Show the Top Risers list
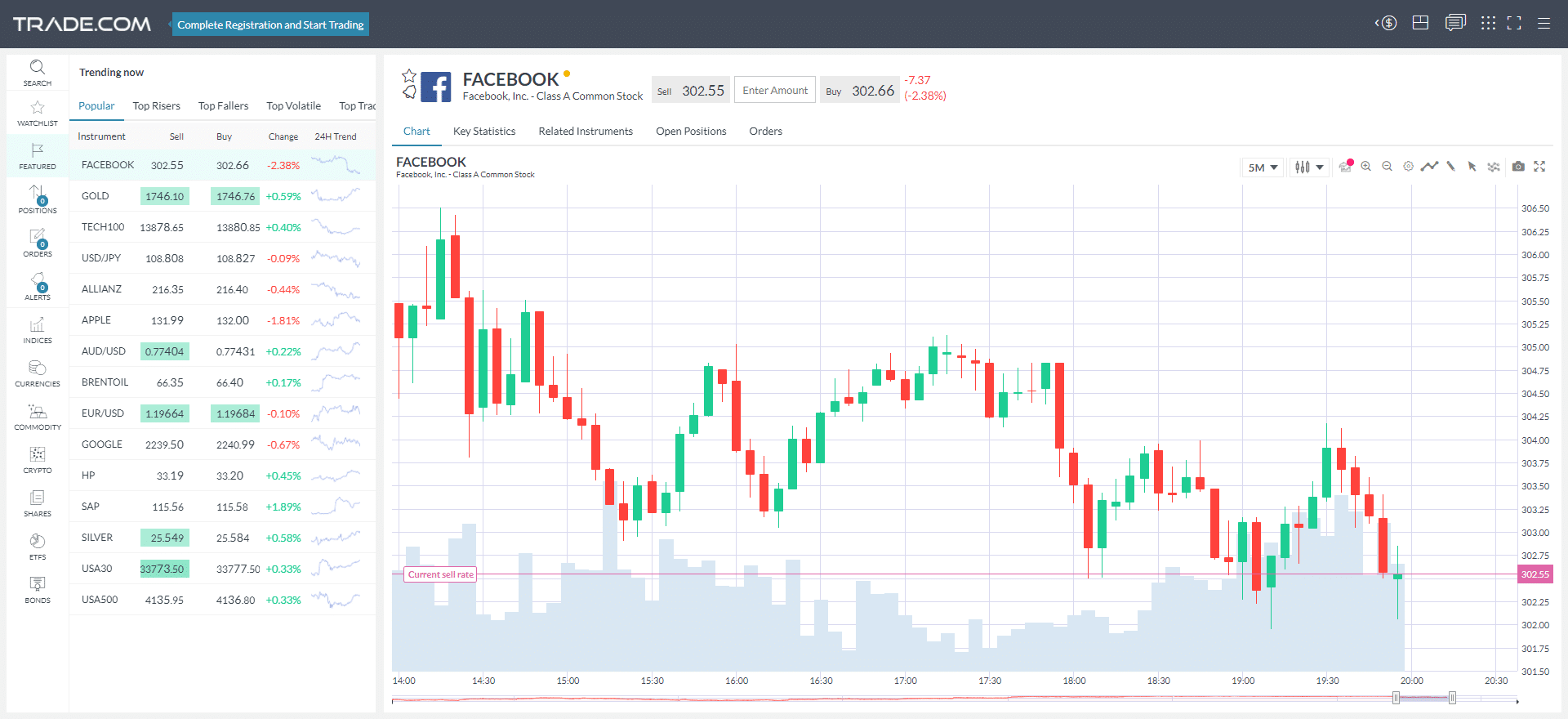 coord(157,106)
